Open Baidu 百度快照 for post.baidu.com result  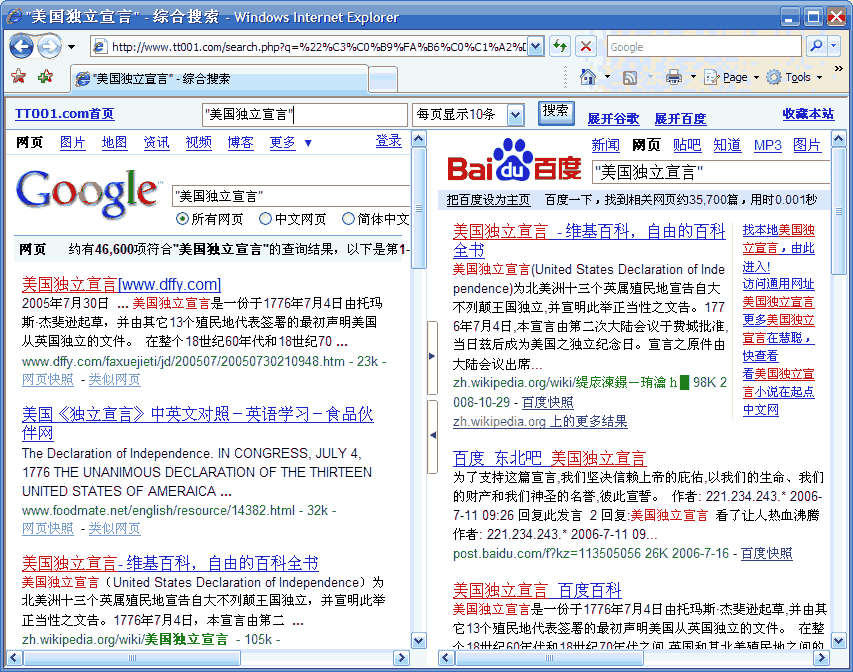[767, 553]
